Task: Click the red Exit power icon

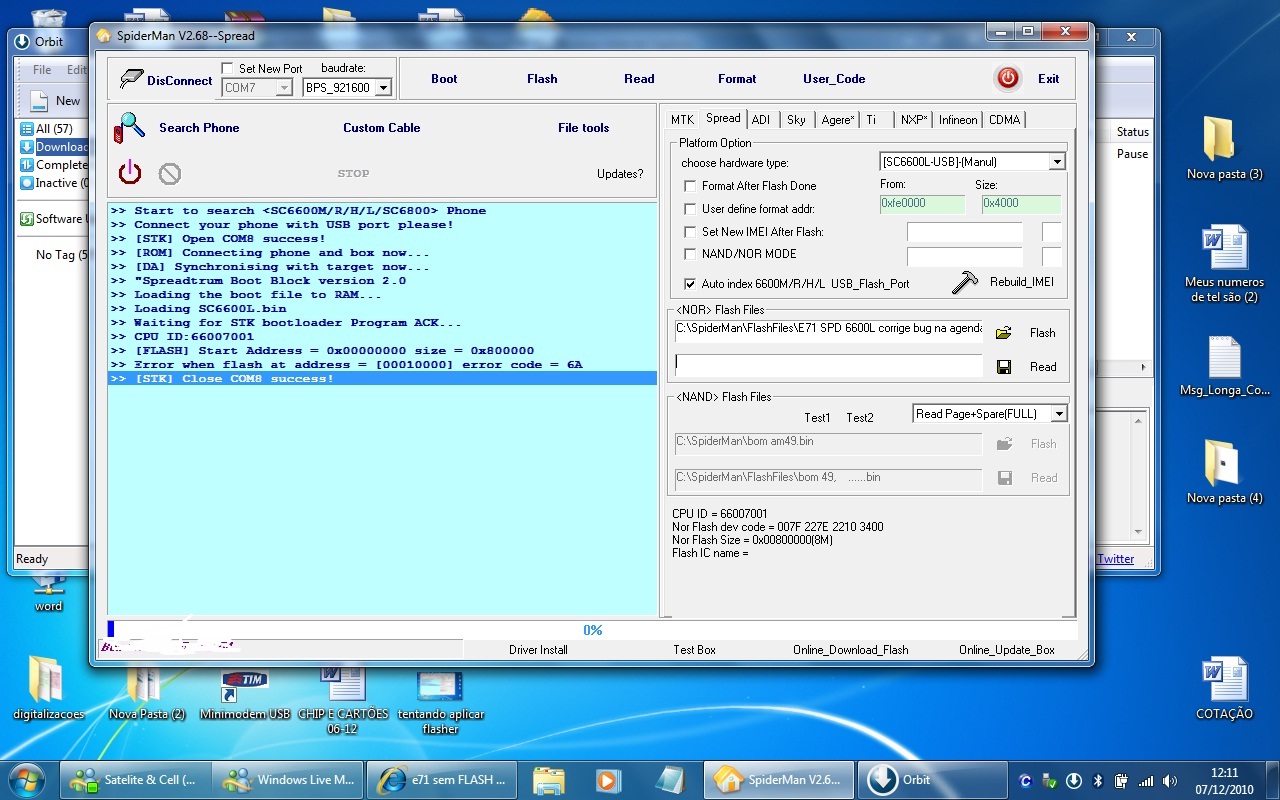Action: coord(1007,78)
